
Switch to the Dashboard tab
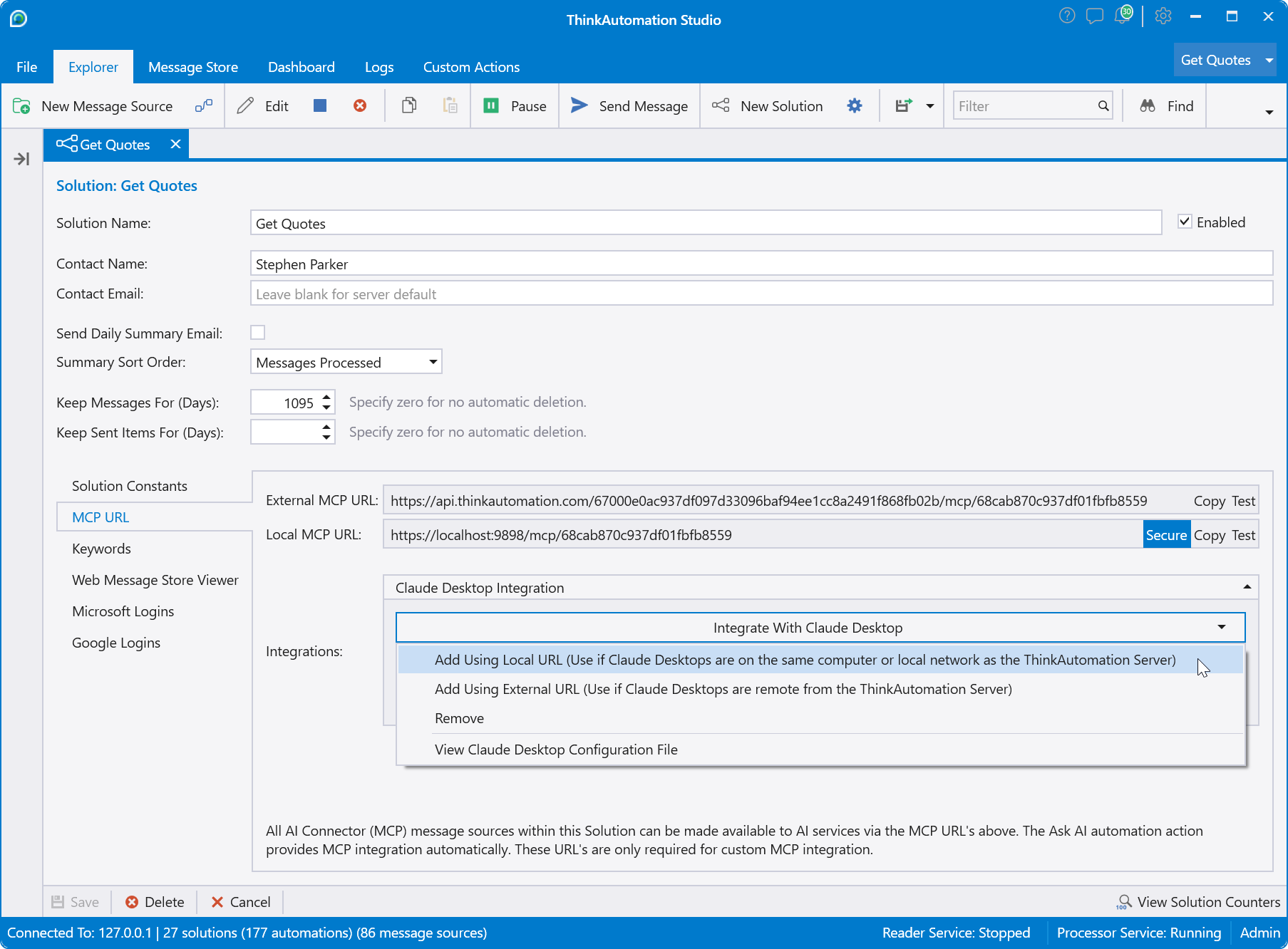(302, 67)
